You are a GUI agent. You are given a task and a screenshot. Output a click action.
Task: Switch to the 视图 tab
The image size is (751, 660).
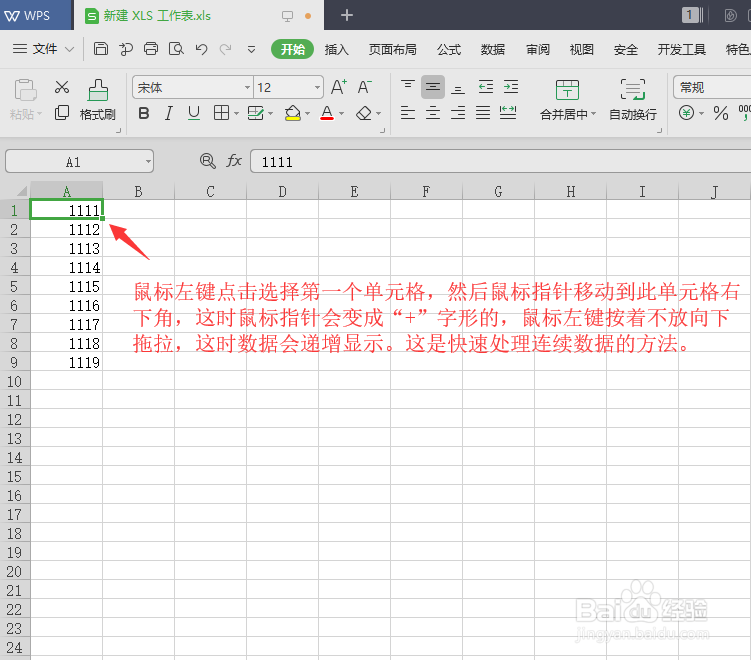581,49
